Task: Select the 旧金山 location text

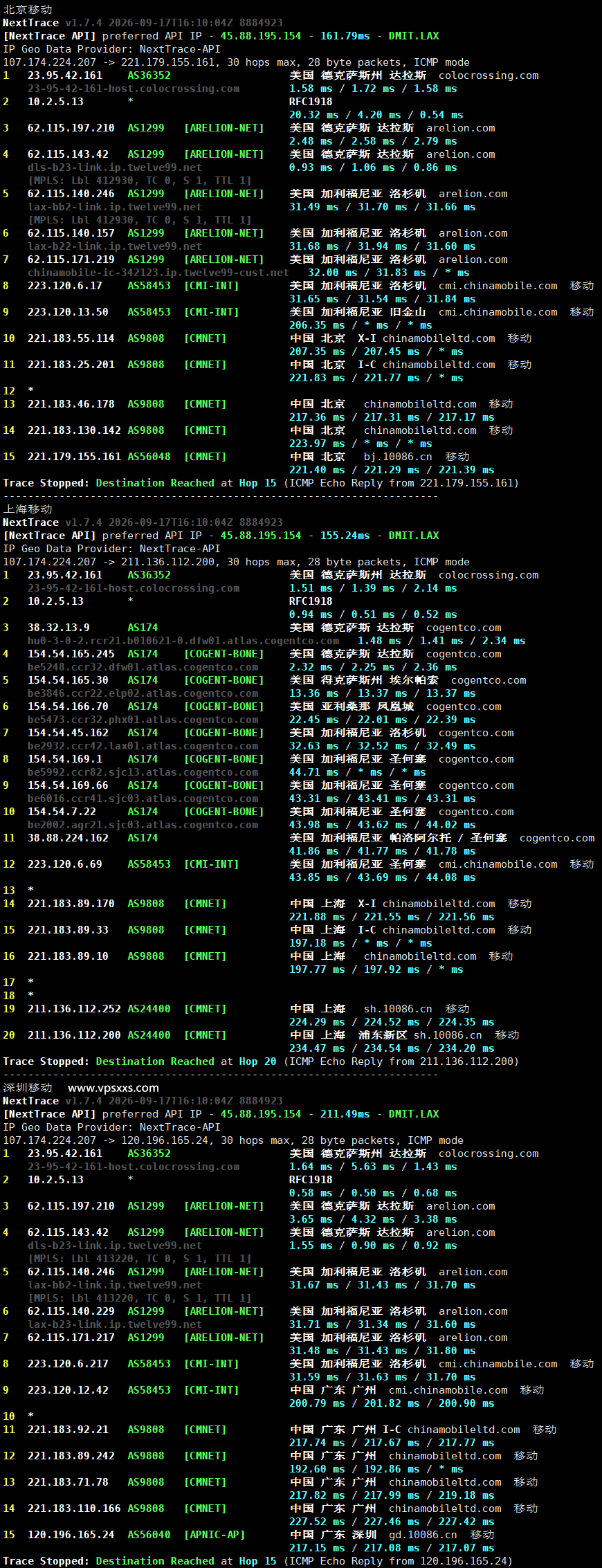Action: click(x=408, y=312)
